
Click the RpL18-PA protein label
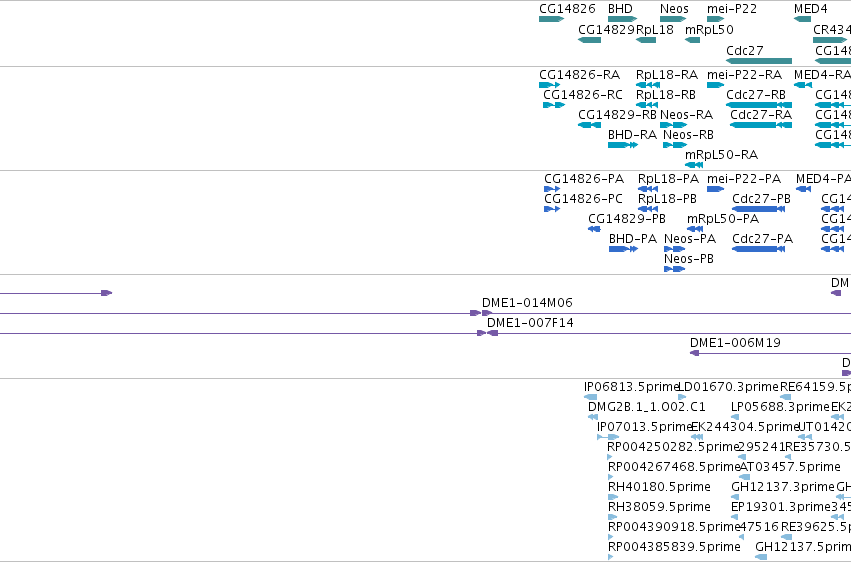(x=668, y=178)
